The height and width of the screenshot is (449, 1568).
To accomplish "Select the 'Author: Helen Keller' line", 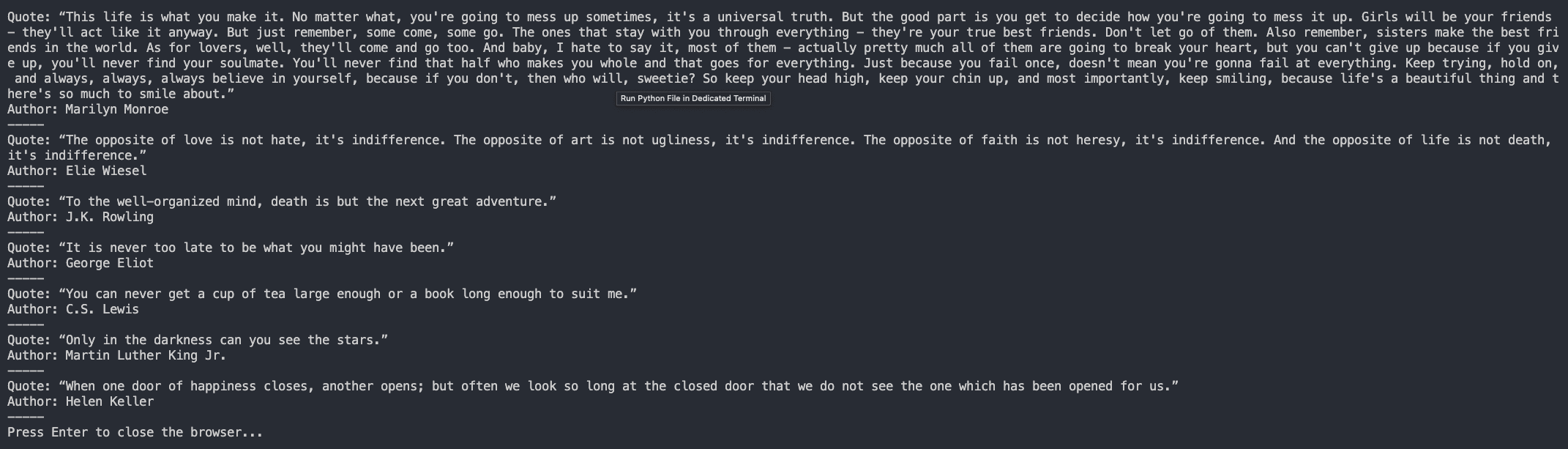I will pyautogui.click(x=81, y=401).
